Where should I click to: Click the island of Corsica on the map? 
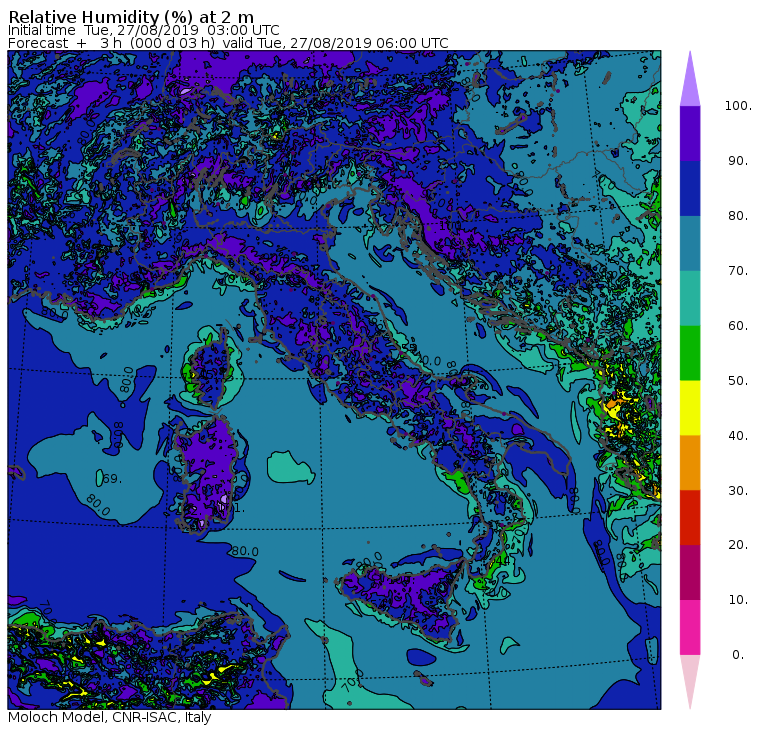tap(211, 371)
